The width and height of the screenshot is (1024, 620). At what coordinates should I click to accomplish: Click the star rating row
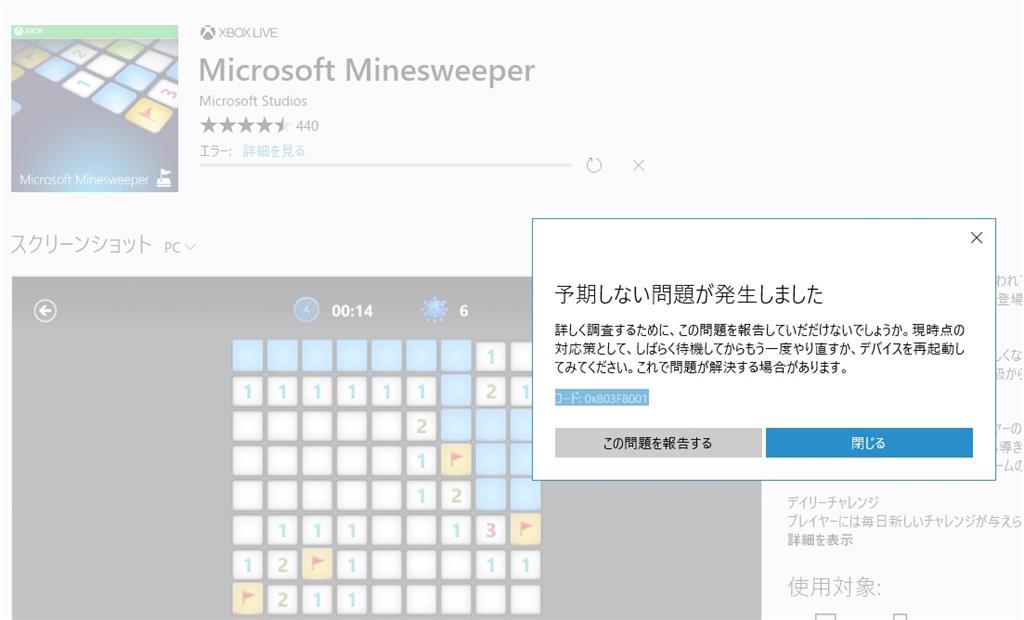(x=245, y=125)
